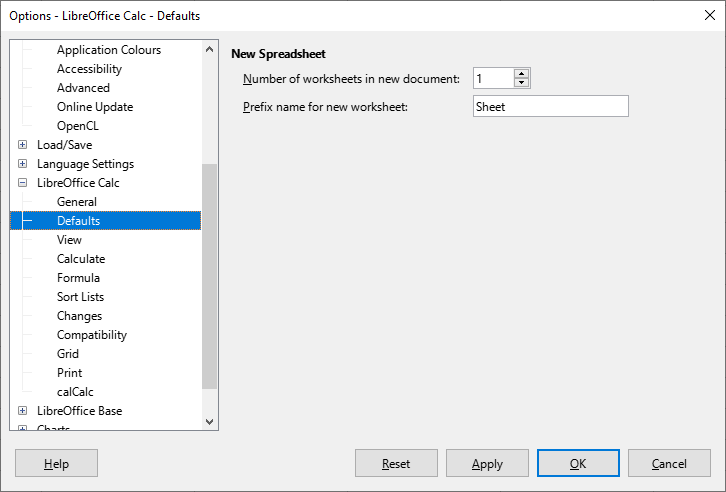This screenshot has height=492, width=726.
Task: Open the Online Update page
Action: point(95,107)
